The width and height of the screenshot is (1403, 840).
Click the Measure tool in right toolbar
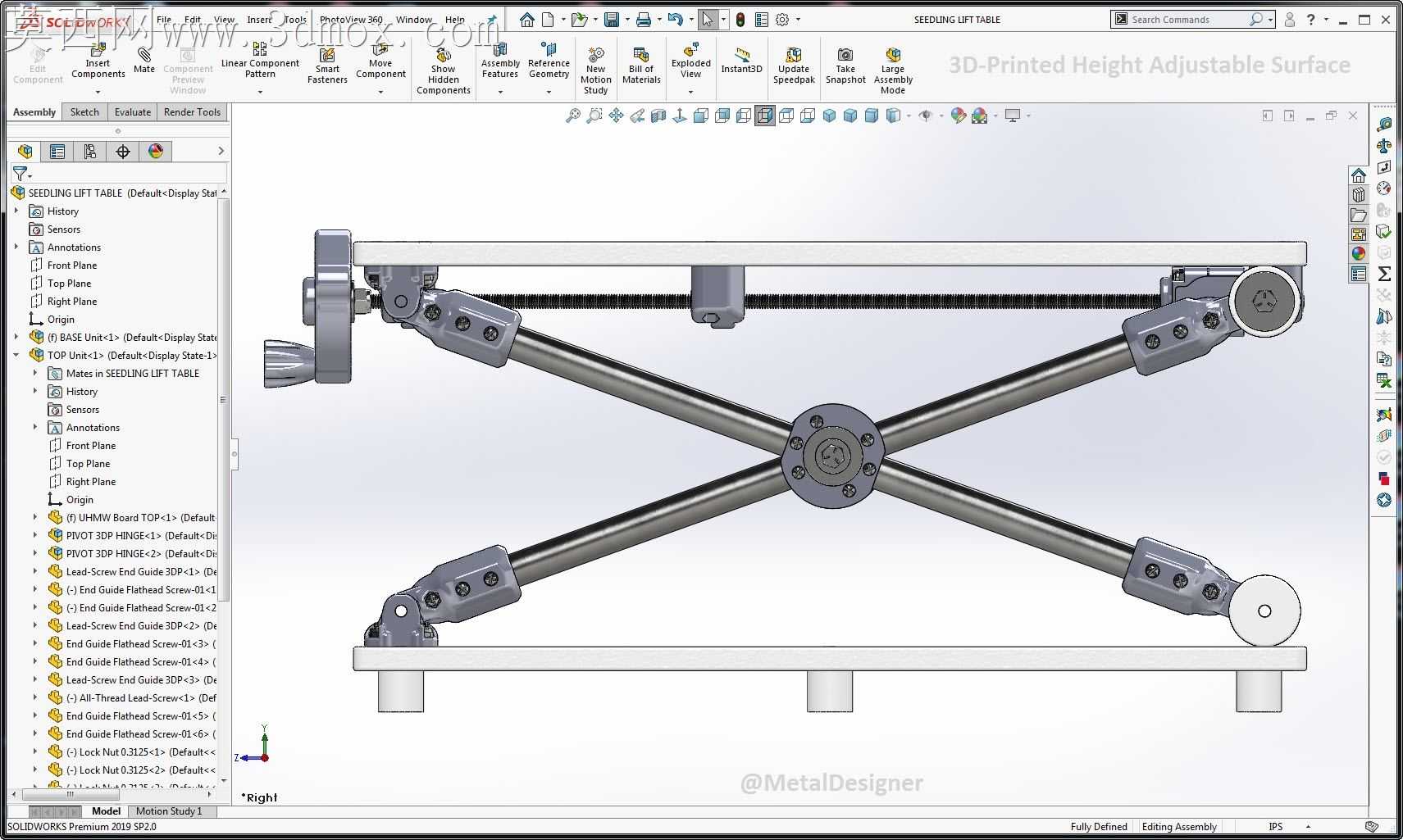click(1384, 125)
